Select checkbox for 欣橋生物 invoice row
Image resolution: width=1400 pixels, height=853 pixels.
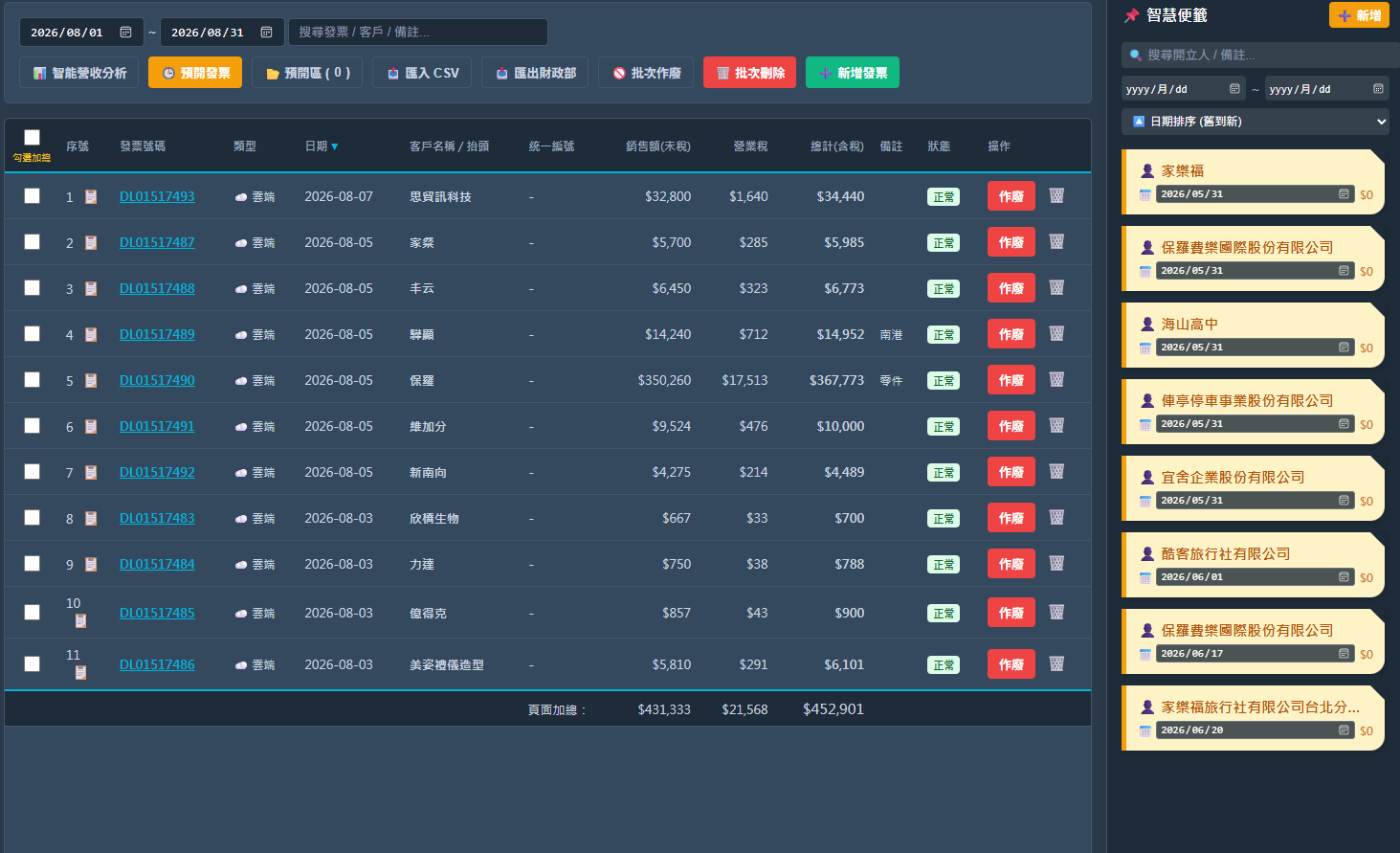32,518
